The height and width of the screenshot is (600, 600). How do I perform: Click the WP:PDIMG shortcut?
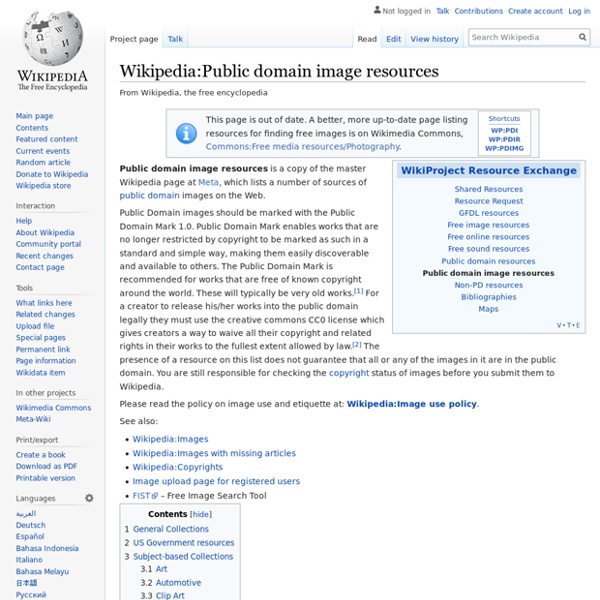(504, 148)
